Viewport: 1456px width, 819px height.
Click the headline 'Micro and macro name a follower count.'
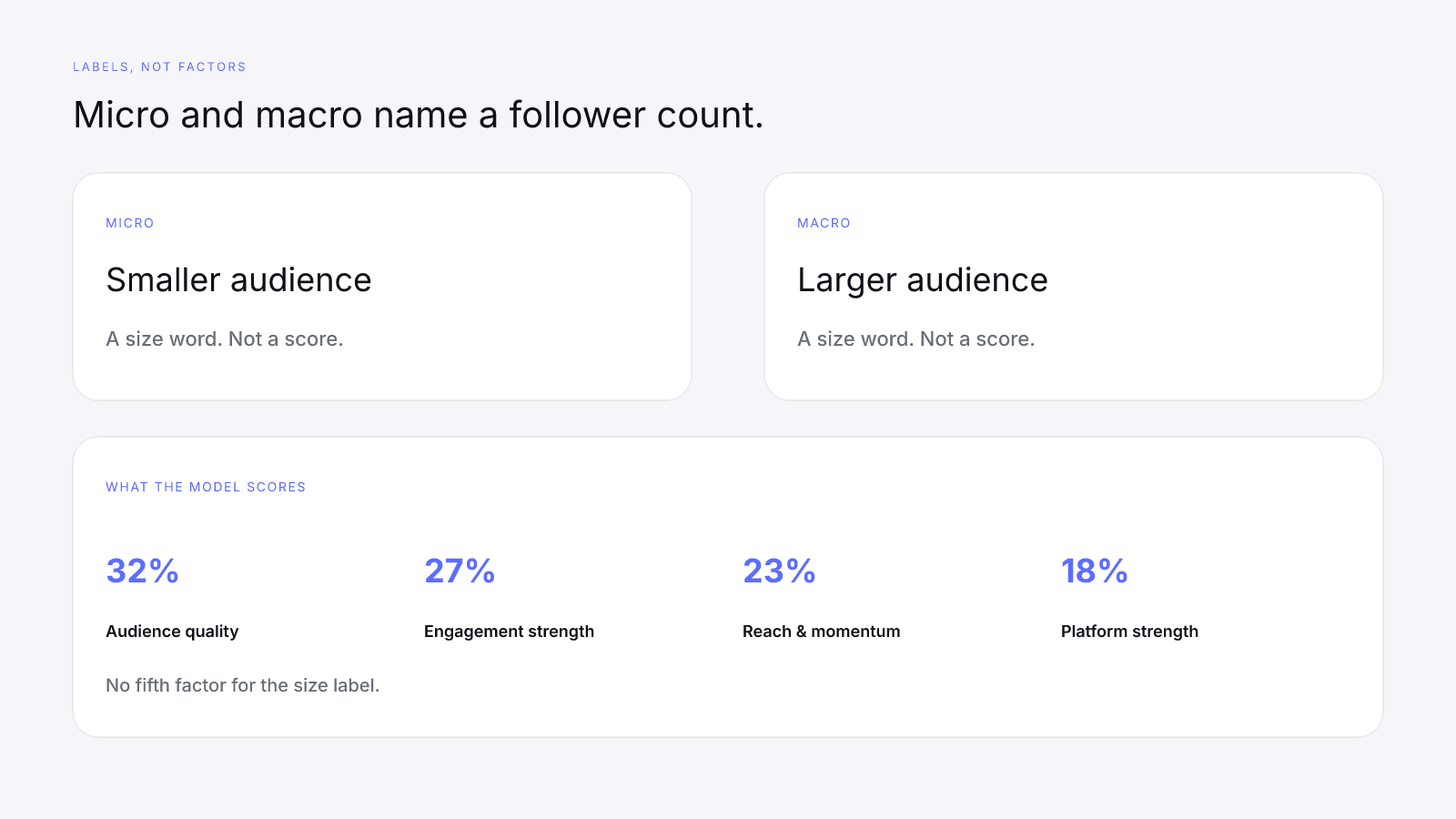point(419,116)
